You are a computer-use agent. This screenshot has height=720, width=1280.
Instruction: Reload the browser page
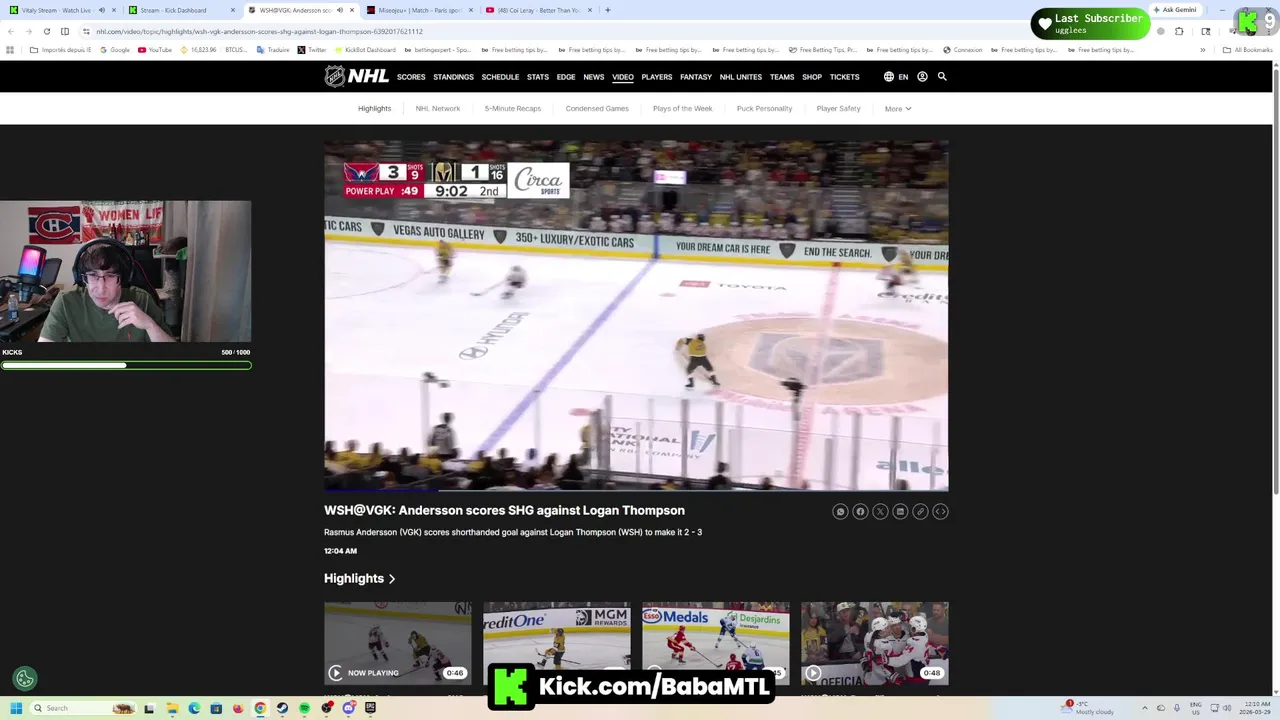pos(46,31)
